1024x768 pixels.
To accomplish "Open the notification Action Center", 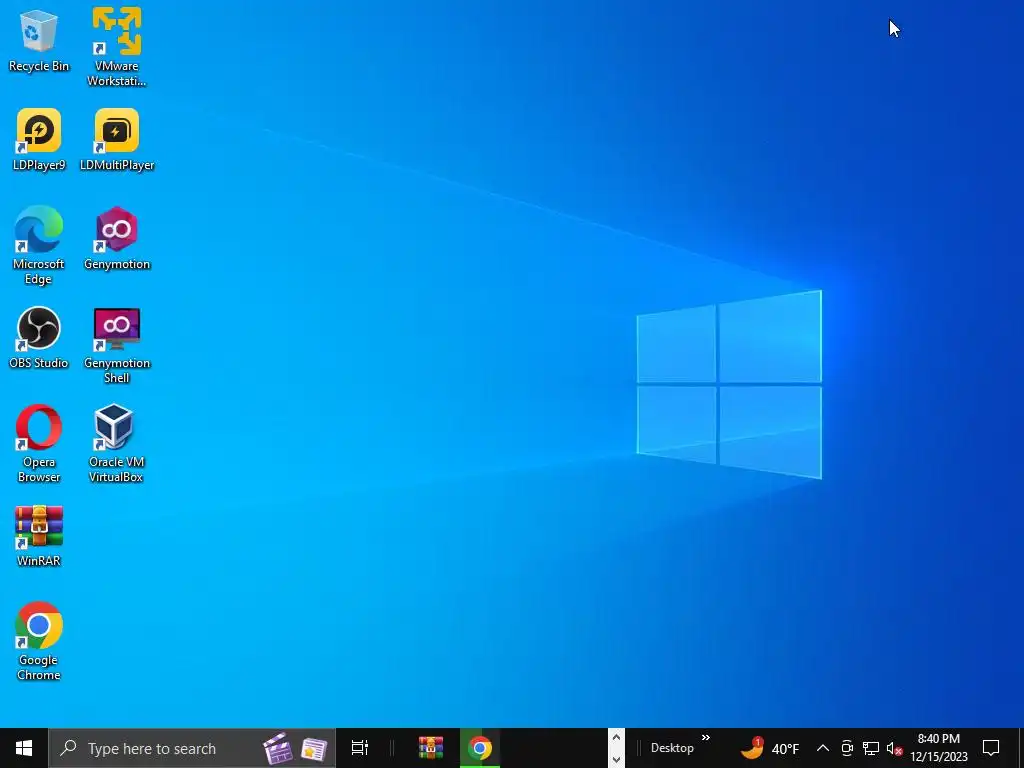I will coord(991,748).
